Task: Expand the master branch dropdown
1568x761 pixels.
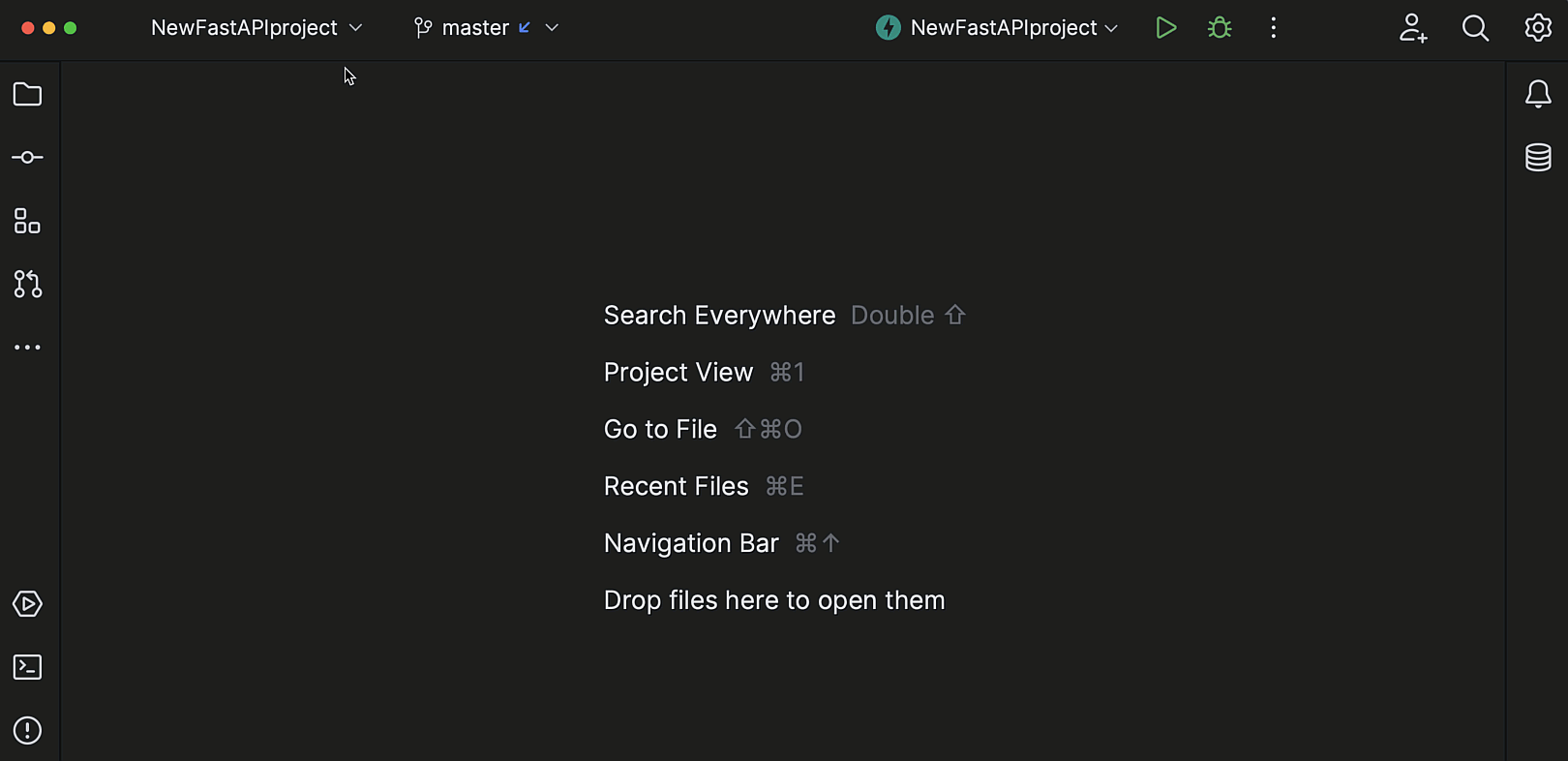Action: [x=551, y=28]
